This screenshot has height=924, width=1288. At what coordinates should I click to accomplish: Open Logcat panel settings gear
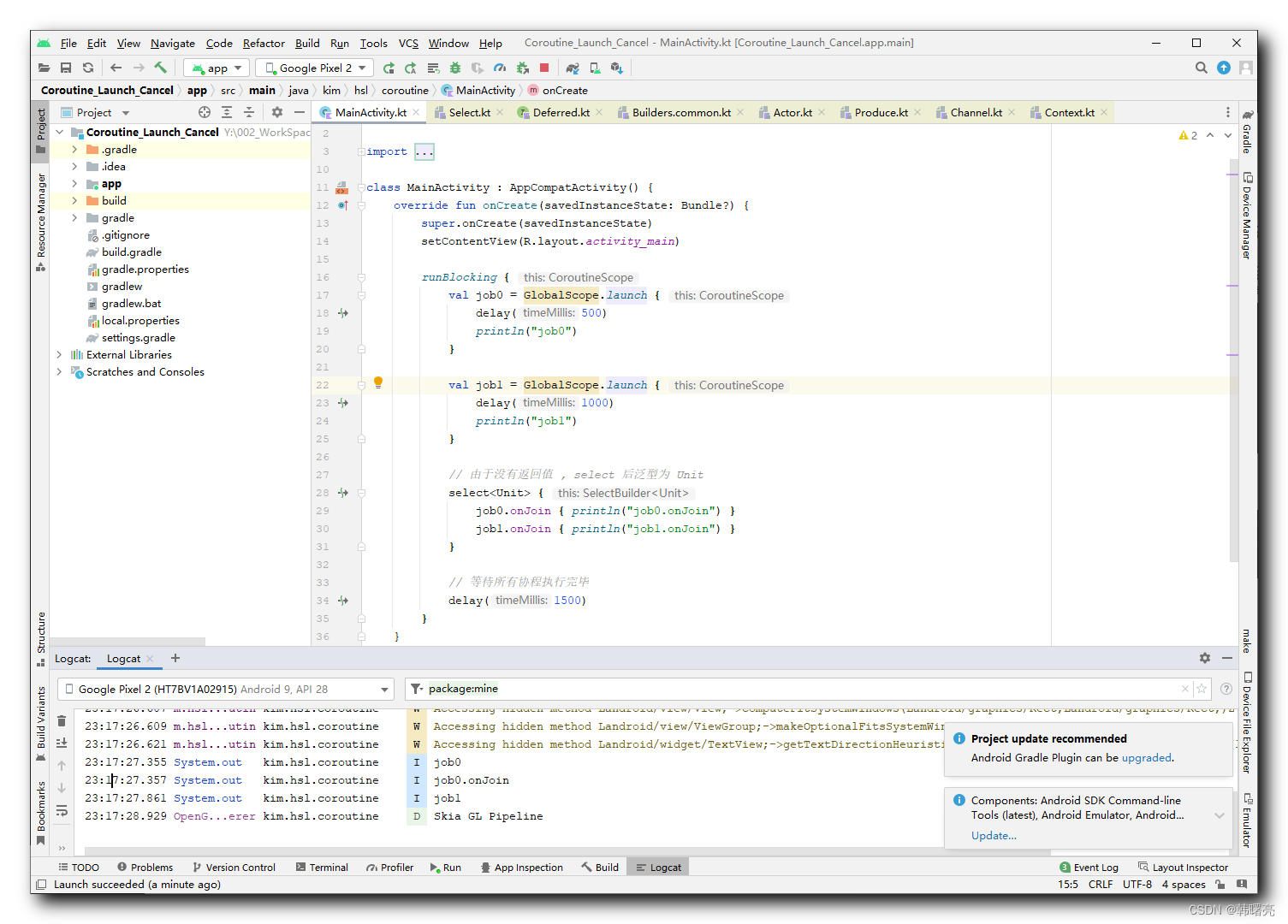(1205, 658)
